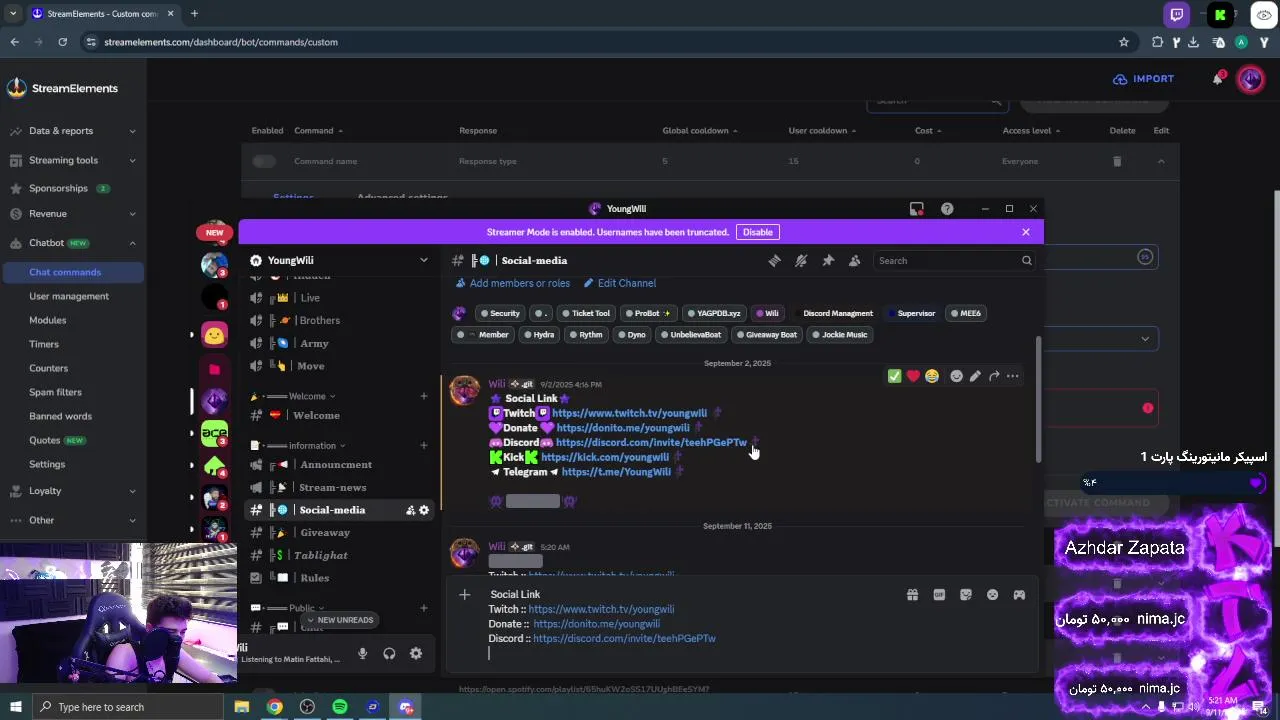
Task: Open Banned words in the sidebar
Action: 60,416
